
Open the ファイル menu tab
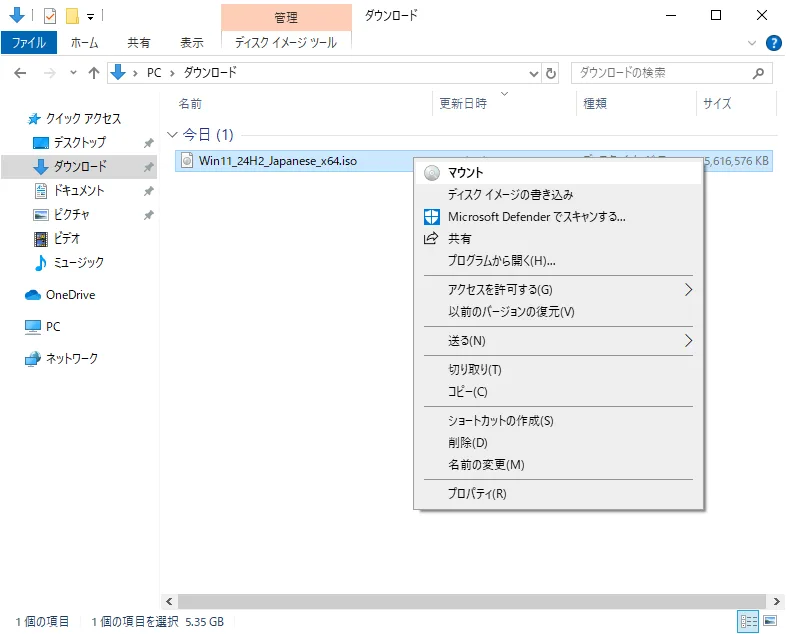click(29, 43)
